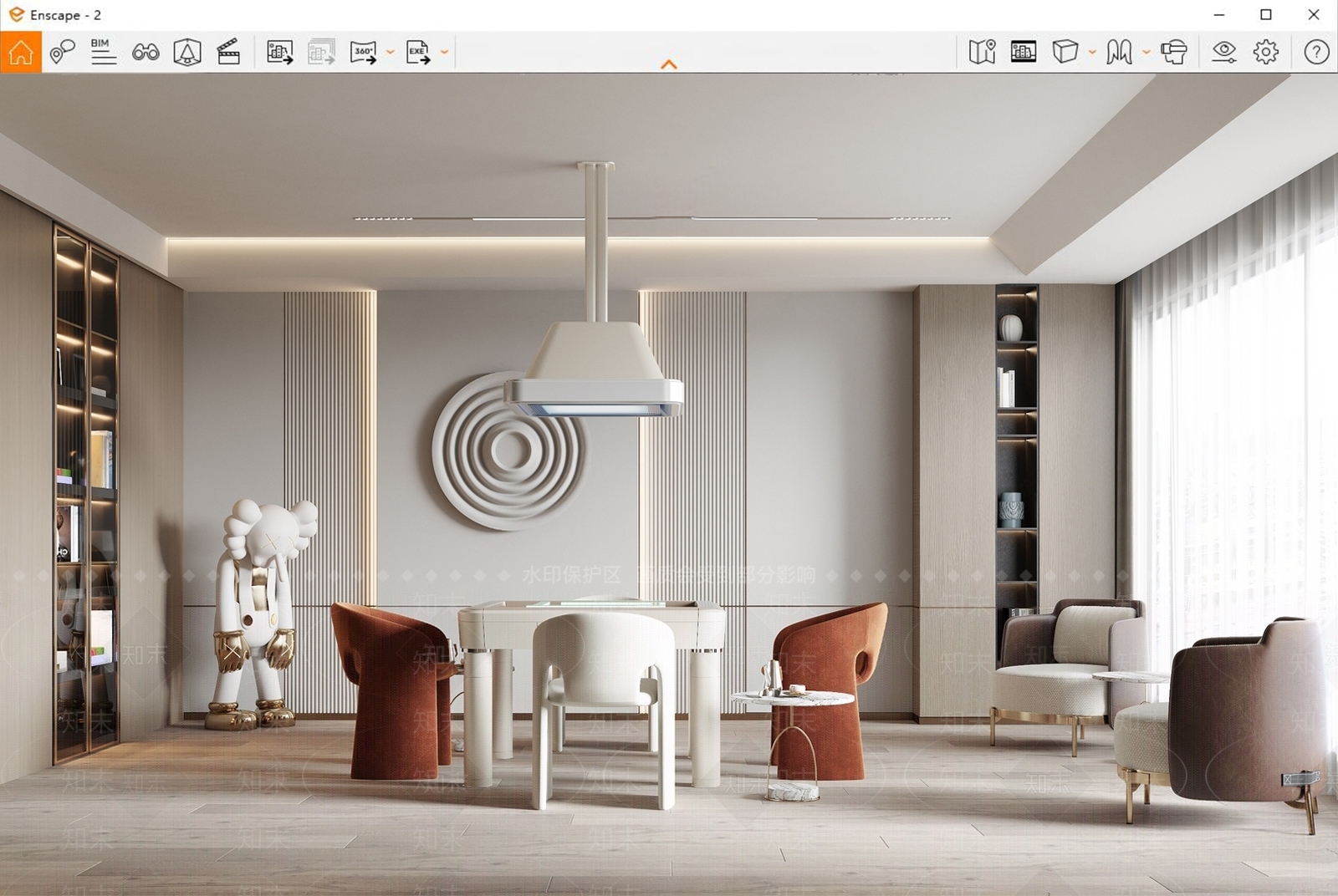1338x896 pixels.
Task: Open the site context map icon
Action: (x=983, y=52)
